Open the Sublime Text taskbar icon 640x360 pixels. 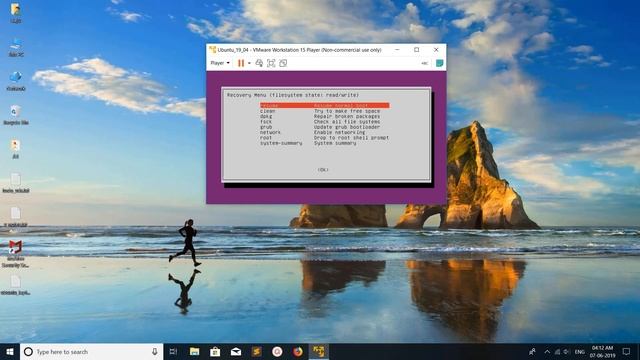pyautogui.click(x=256, y=351)
